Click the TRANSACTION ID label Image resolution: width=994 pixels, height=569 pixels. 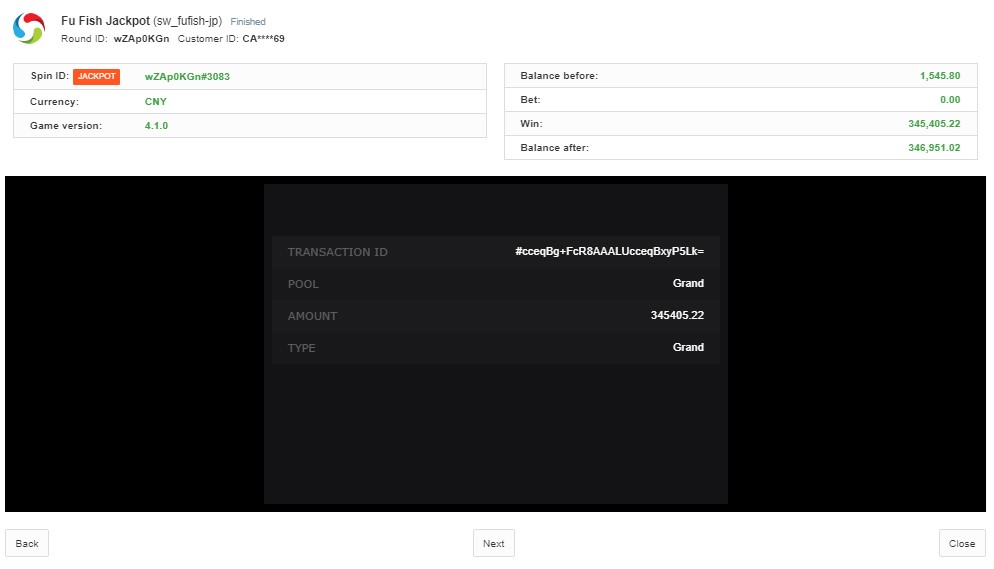[337, 252]
